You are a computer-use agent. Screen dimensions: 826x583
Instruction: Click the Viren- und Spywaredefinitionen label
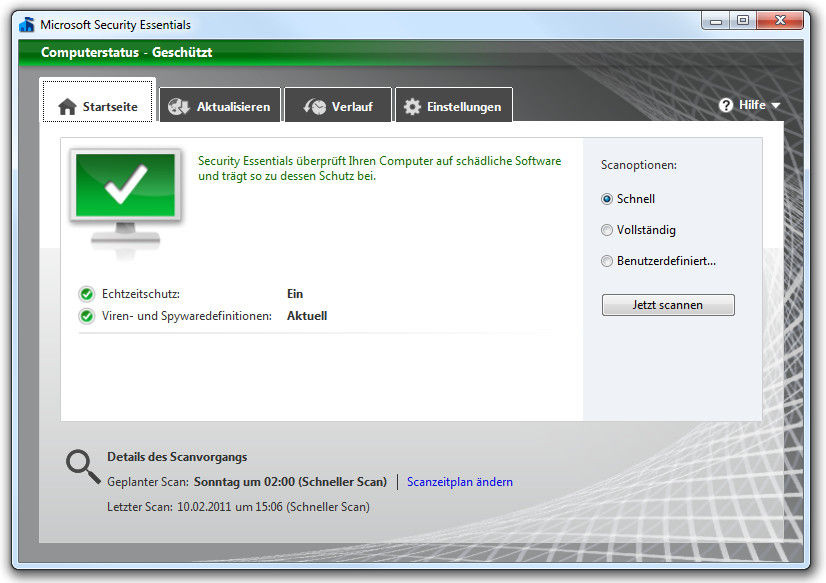coord(187,316)
